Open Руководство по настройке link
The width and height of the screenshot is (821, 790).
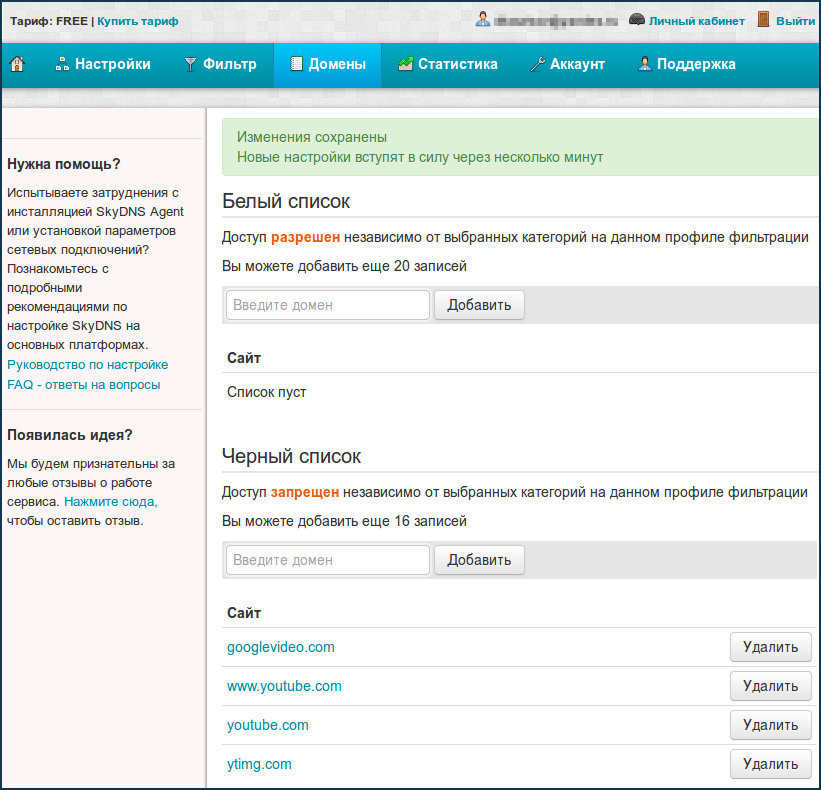click(88, 365)
